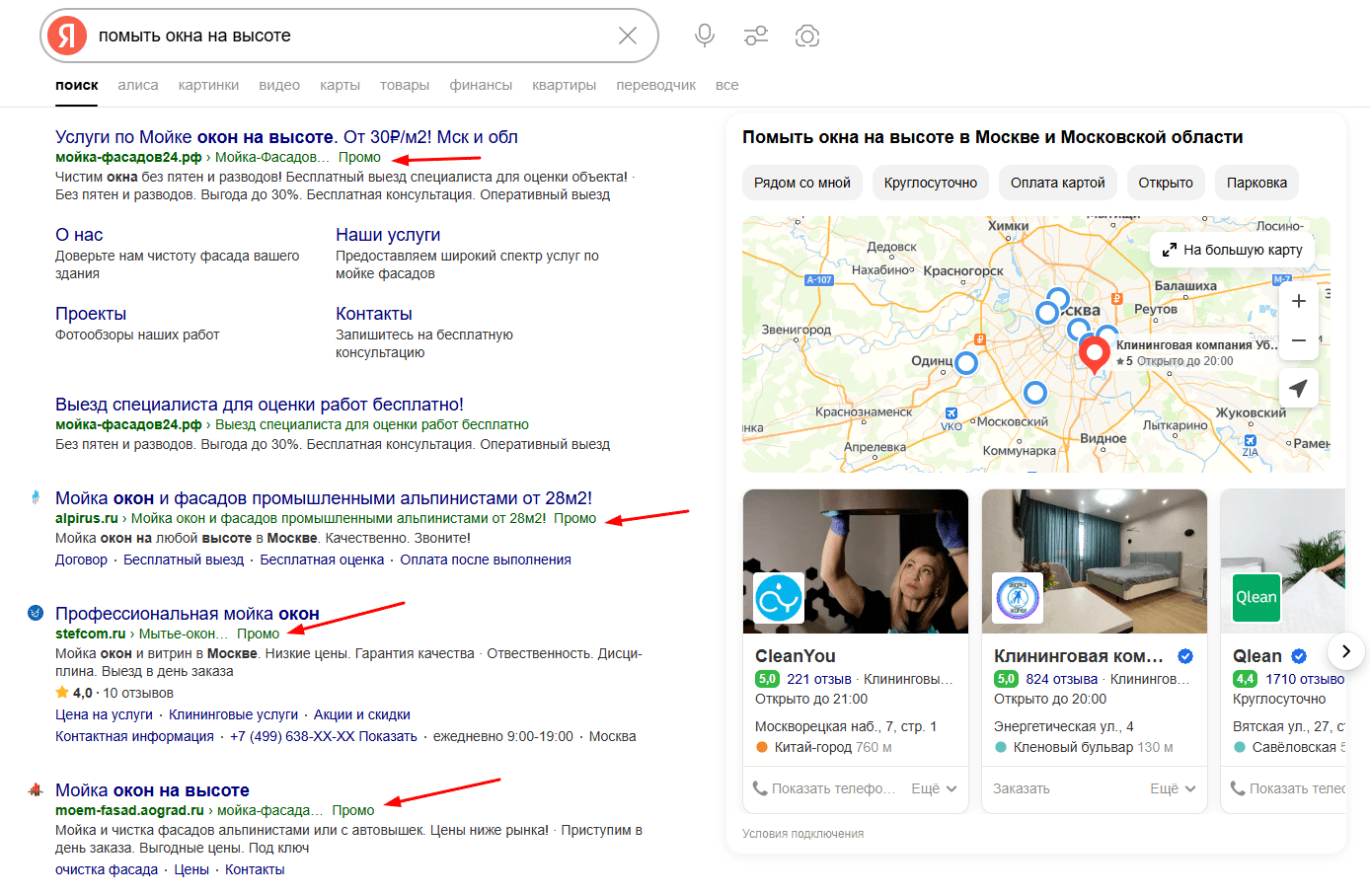This screenshot has width=1370, height=896.
Task: Click the alpirus.ru site favicon
Action: point(36,497)
